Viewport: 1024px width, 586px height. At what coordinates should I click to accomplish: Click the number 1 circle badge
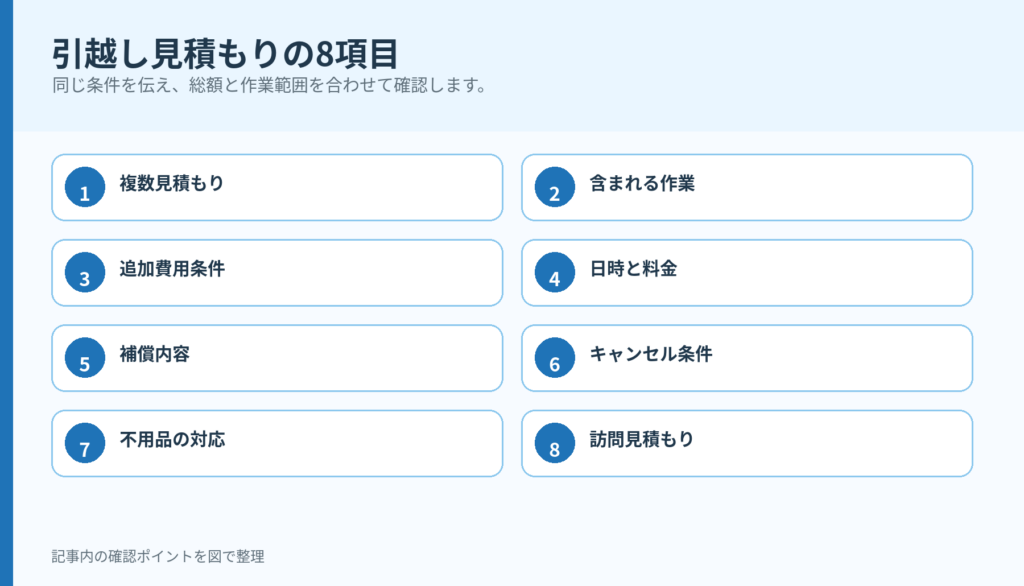coord(85,187)
